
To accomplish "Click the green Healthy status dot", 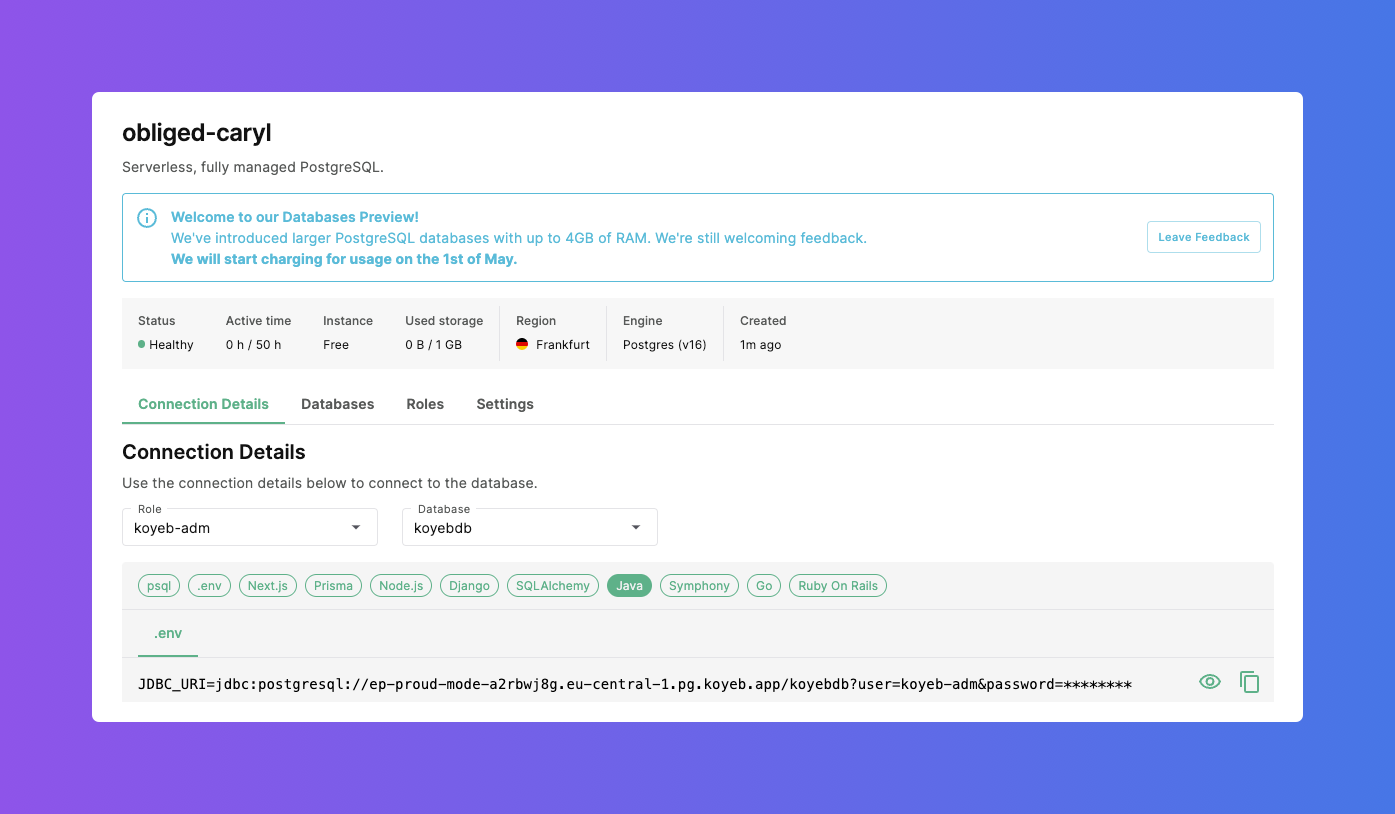I will point(142,345).
